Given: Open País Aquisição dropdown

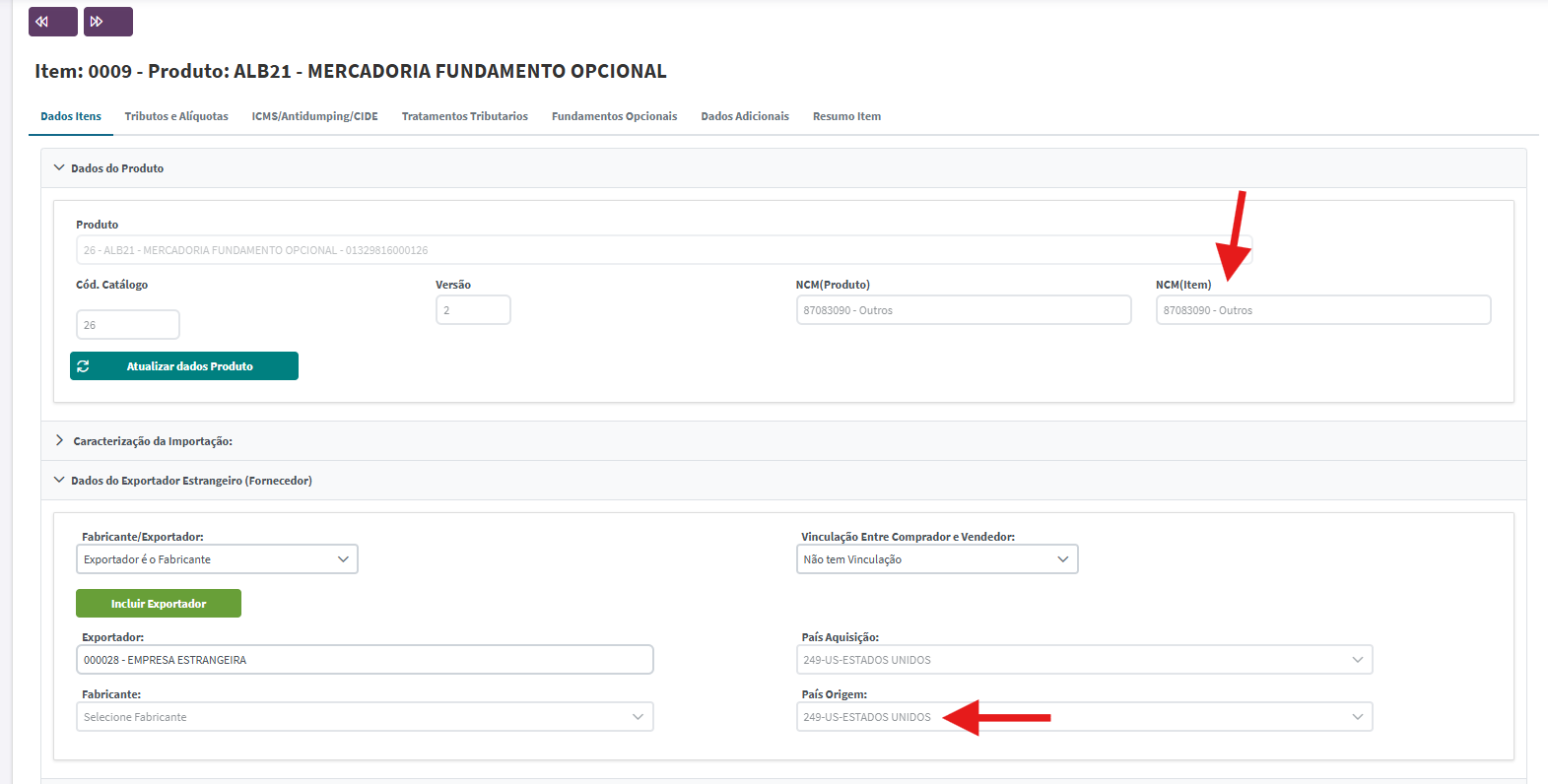Looking at the screenshot, I should point(1084,660).
